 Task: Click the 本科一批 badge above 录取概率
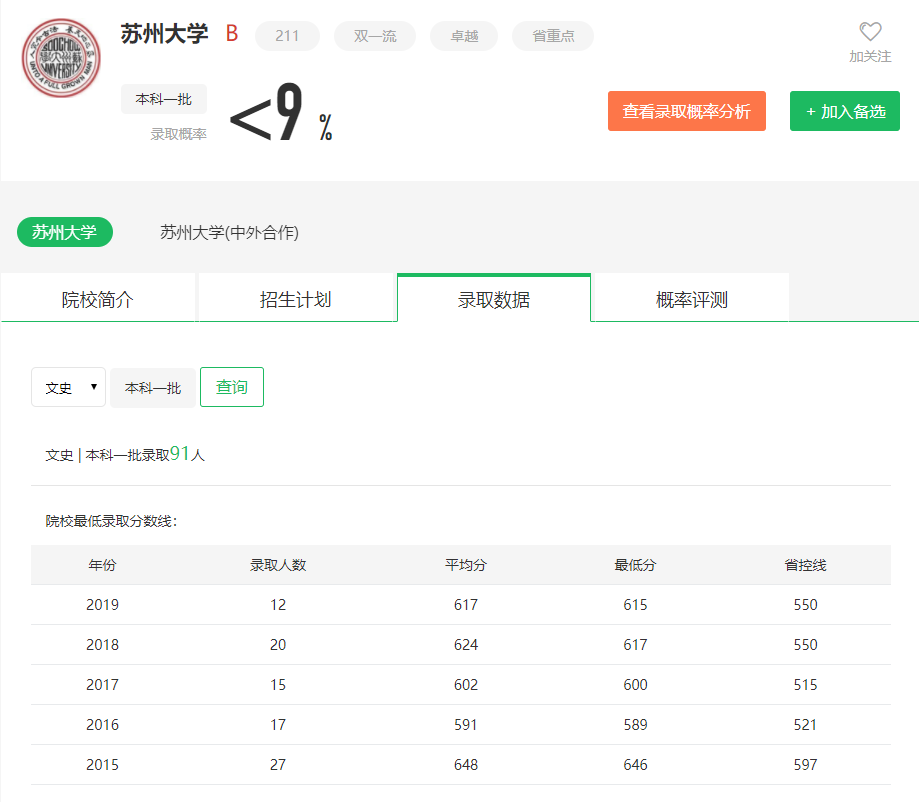tap(164, 99)
